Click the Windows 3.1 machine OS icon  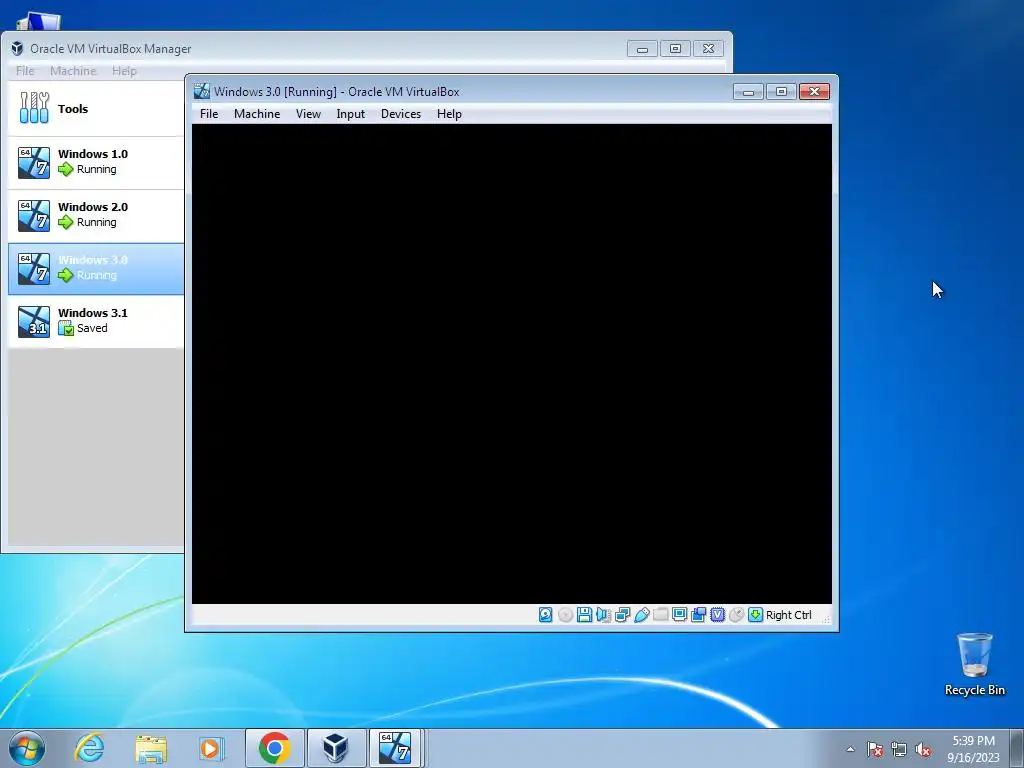click(34, 321)
